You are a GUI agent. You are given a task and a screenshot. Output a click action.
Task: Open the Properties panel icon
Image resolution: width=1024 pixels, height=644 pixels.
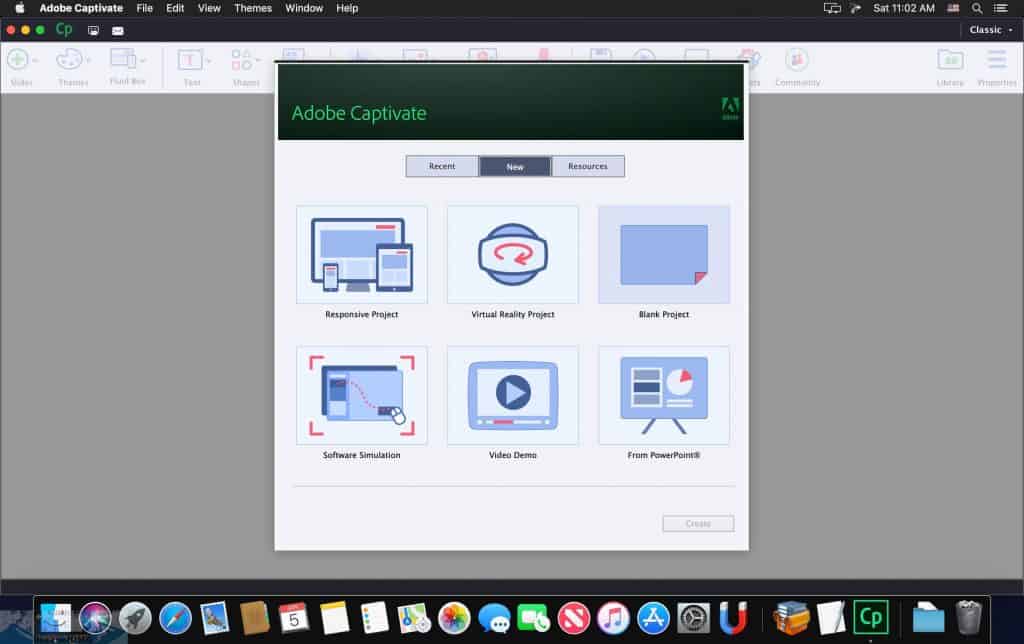coord(997,60)
